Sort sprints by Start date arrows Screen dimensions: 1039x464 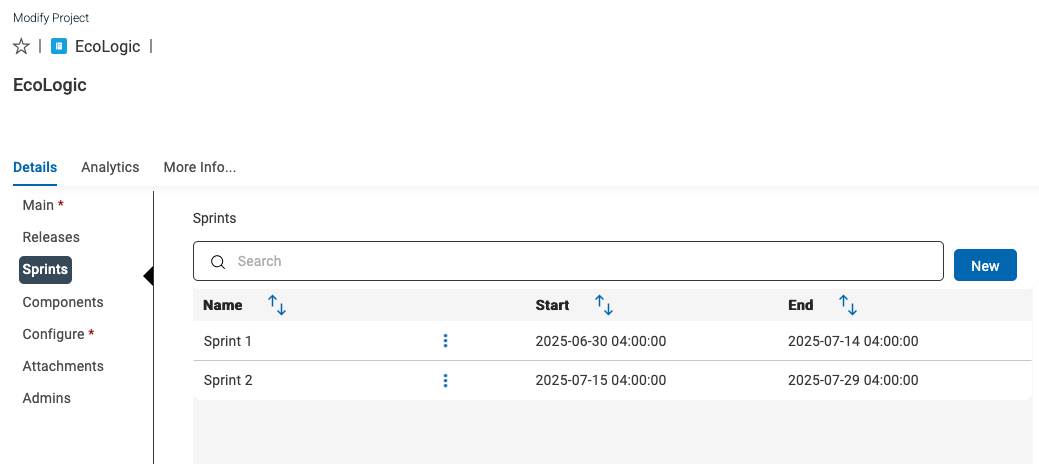point(604,305)
